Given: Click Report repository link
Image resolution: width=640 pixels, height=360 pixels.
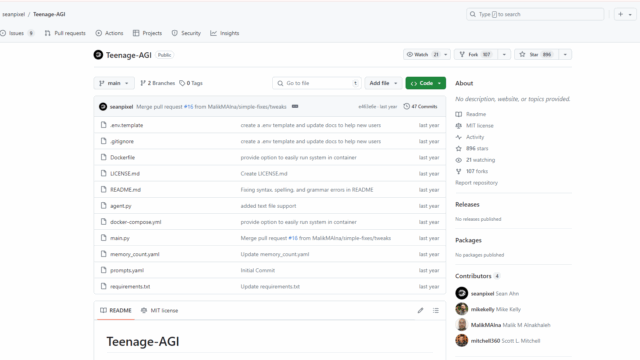Looking at the screenshot, I should (x=476, y=183).
